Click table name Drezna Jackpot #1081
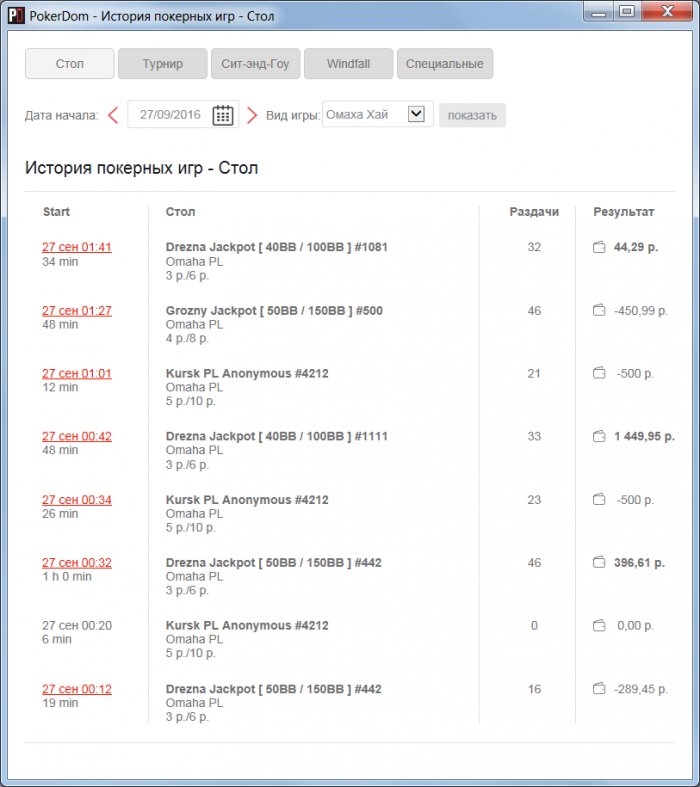This screenshot has width=700, height=787. tap(276, 247)
